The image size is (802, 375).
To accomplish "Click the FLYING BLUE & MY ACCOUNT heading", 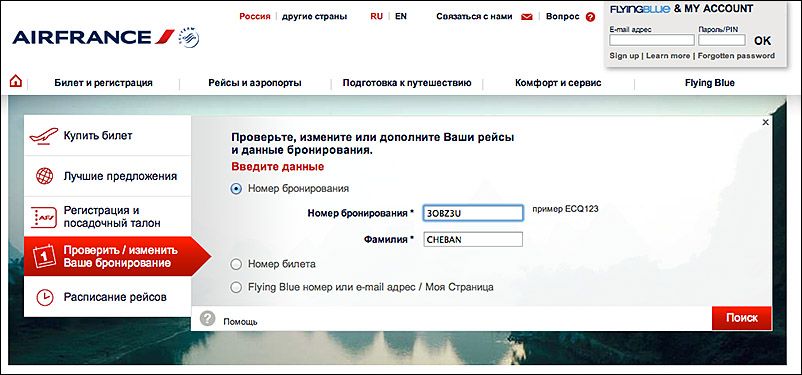I will [681, 9].
